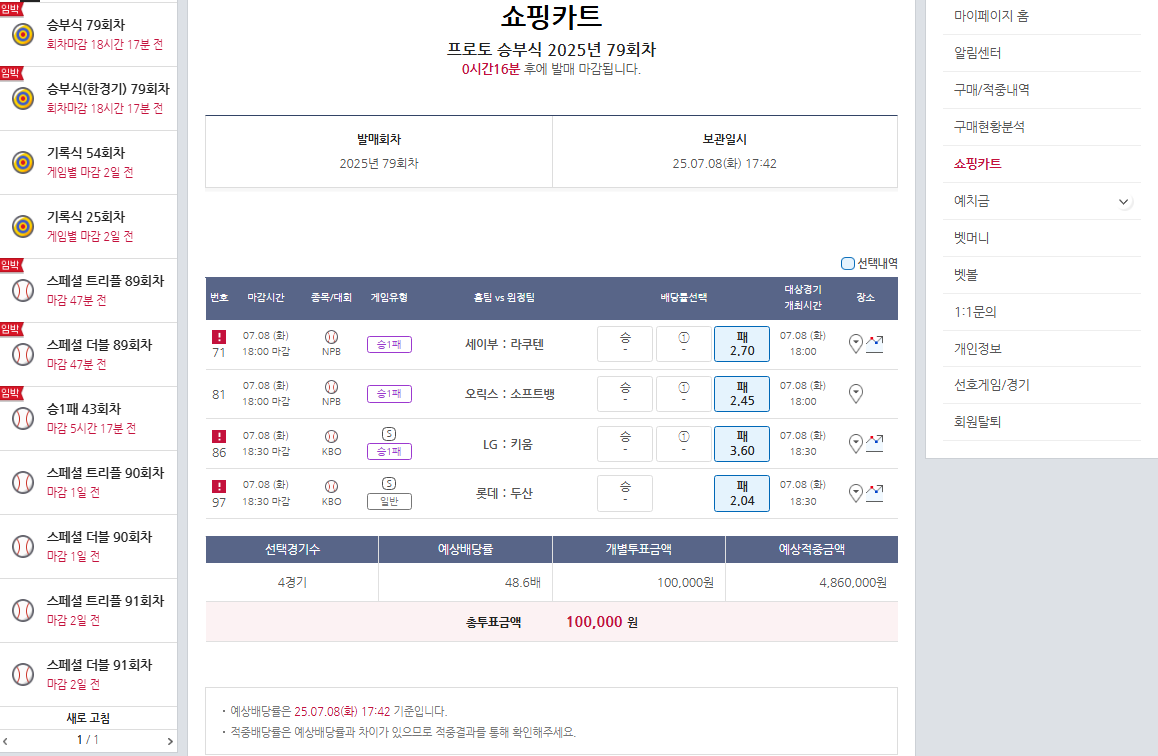This screenshot has width=1158, height=756.
Task: Go to previous page in game list
Action: (x=5, y=741)
